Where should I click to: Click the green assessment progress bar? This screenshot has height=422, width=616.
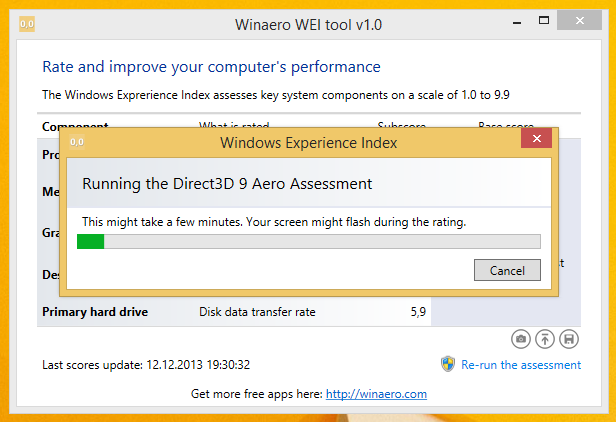coord(309,242)
